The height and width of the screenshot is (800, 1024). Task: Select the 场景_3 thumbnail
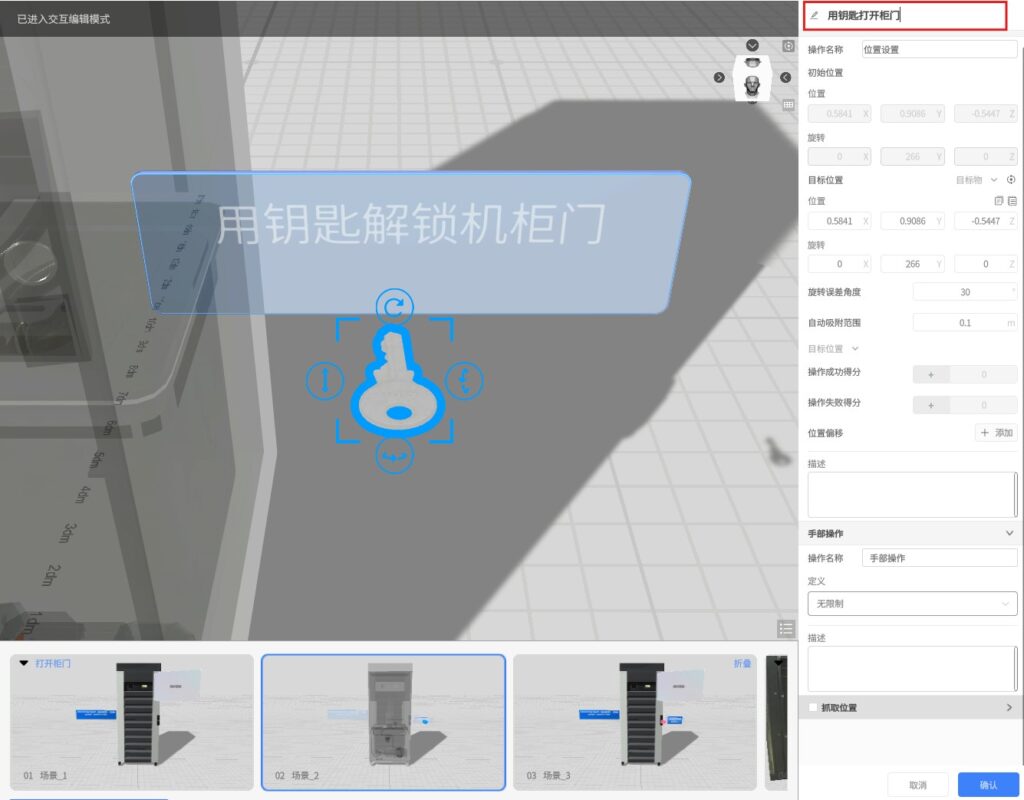[634, 722]
